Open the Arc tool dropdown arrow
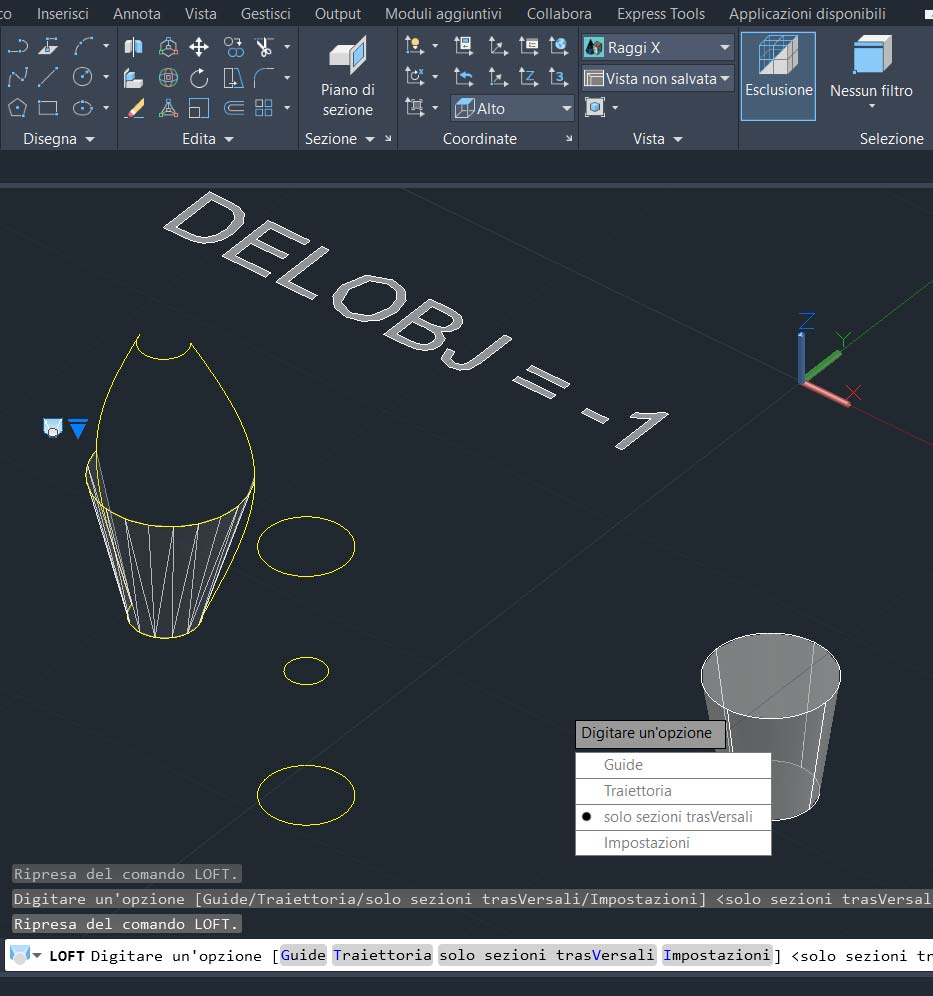This screenshot has height=996, width=933. click(105, 46)
